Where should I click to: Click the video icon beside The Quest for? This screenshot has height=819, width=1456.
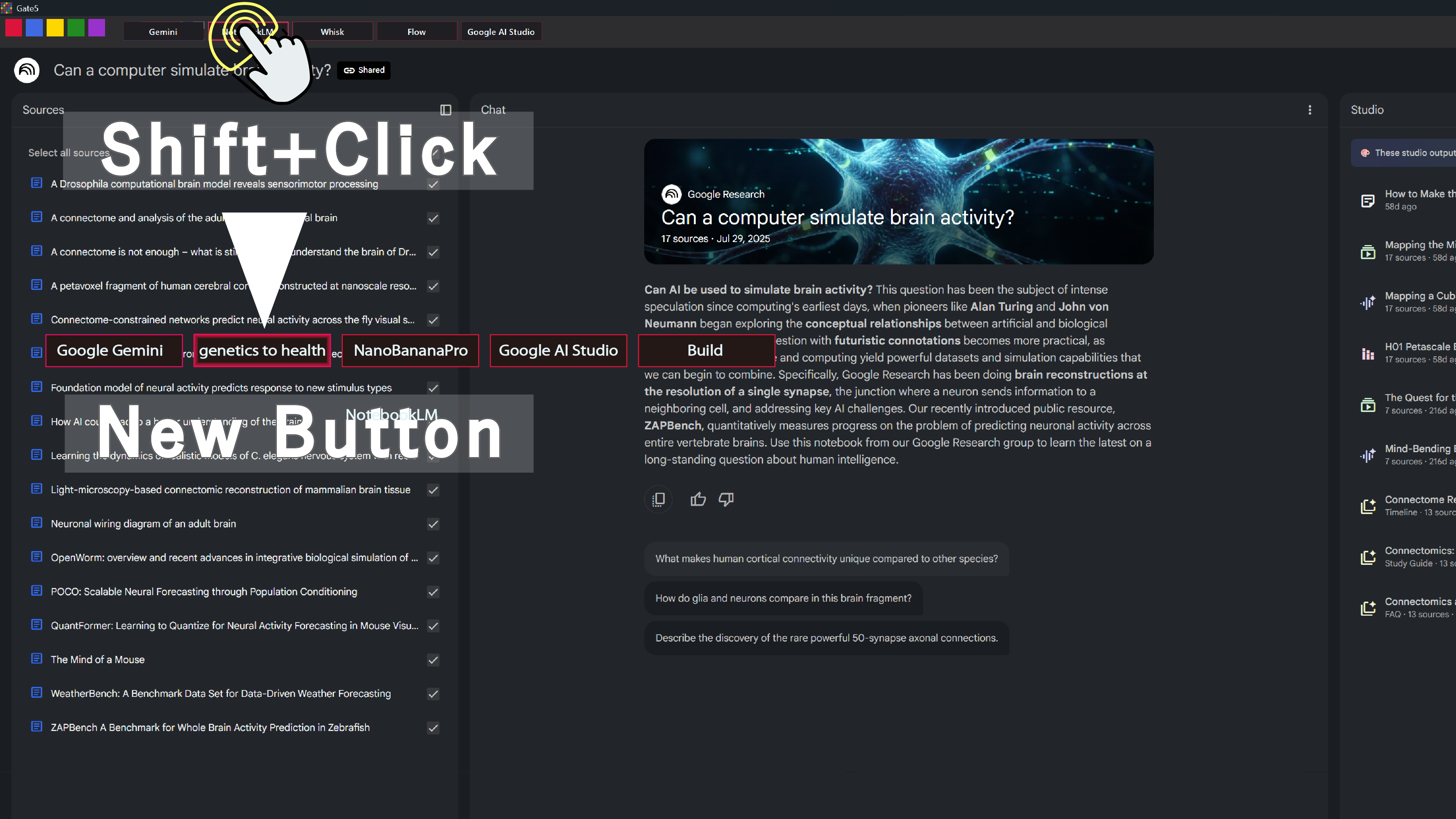1367,404
